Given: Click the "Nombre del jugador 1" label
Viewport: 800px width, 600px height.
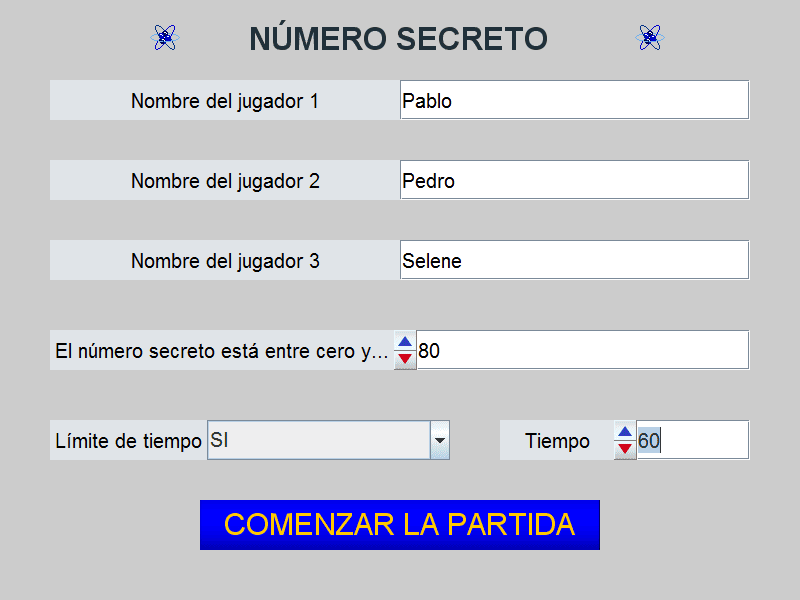Looking at the screenshot, I should 225,101.
